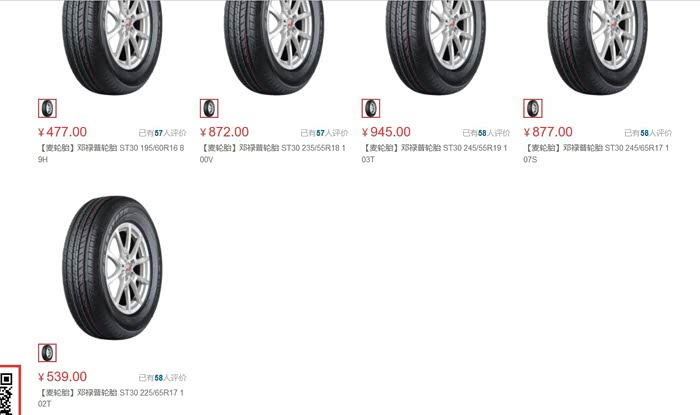Image resolution: width=700 pixels, height=415 pixels.
Task: Select small tire thumbnail above ¥539.00 price
Action: pyautogui.click(x=47, y=353)
